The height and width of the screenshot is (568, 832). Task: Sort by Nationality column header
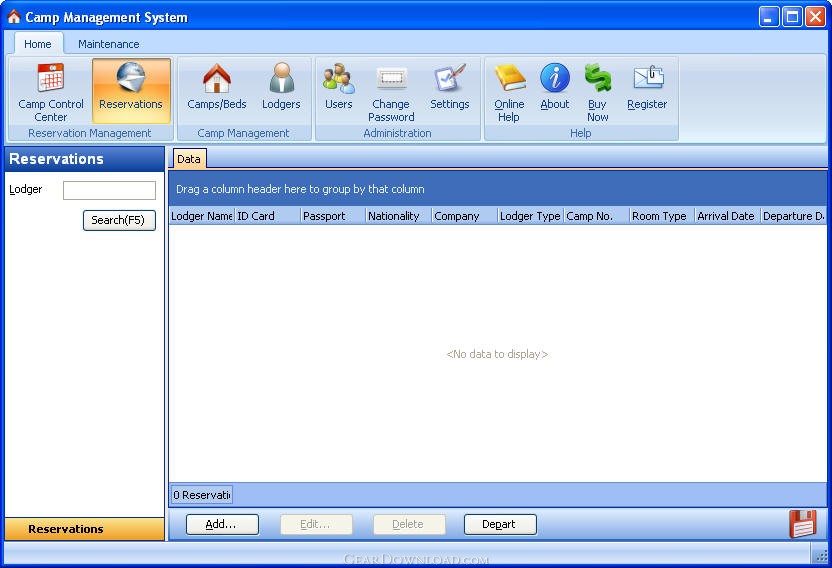pyautogui.click(x=398, y=216)
